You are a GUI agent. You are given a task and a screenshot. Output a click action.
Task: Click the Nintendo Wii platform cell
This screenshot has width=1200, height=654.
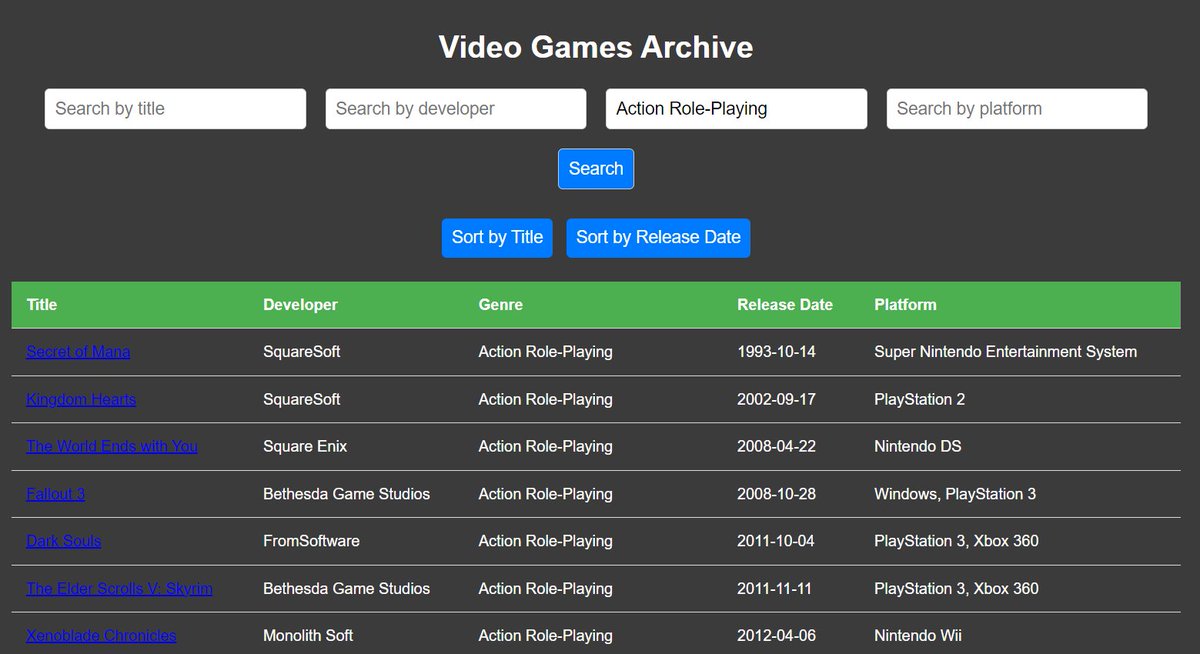pos(918,635)
